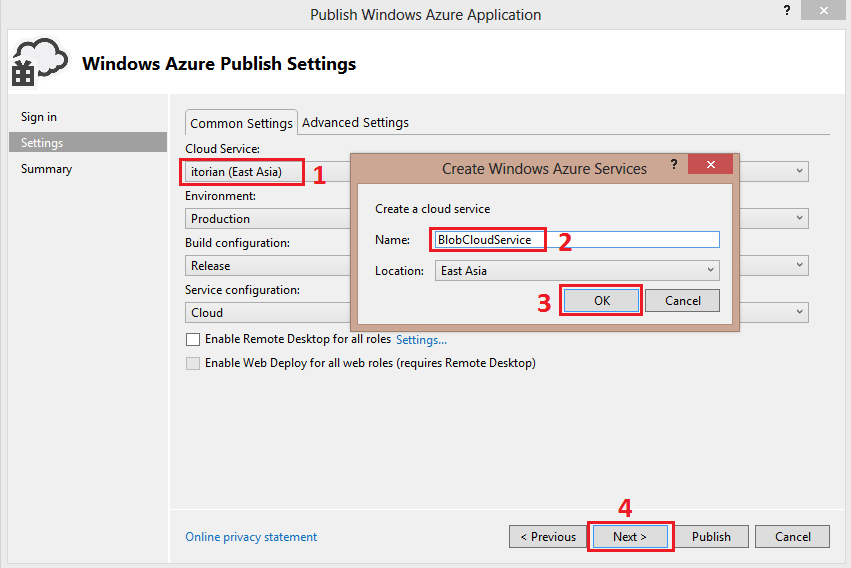851x568 pixels.
Task: Click the help question mark in dialog title
Action: 673,165
